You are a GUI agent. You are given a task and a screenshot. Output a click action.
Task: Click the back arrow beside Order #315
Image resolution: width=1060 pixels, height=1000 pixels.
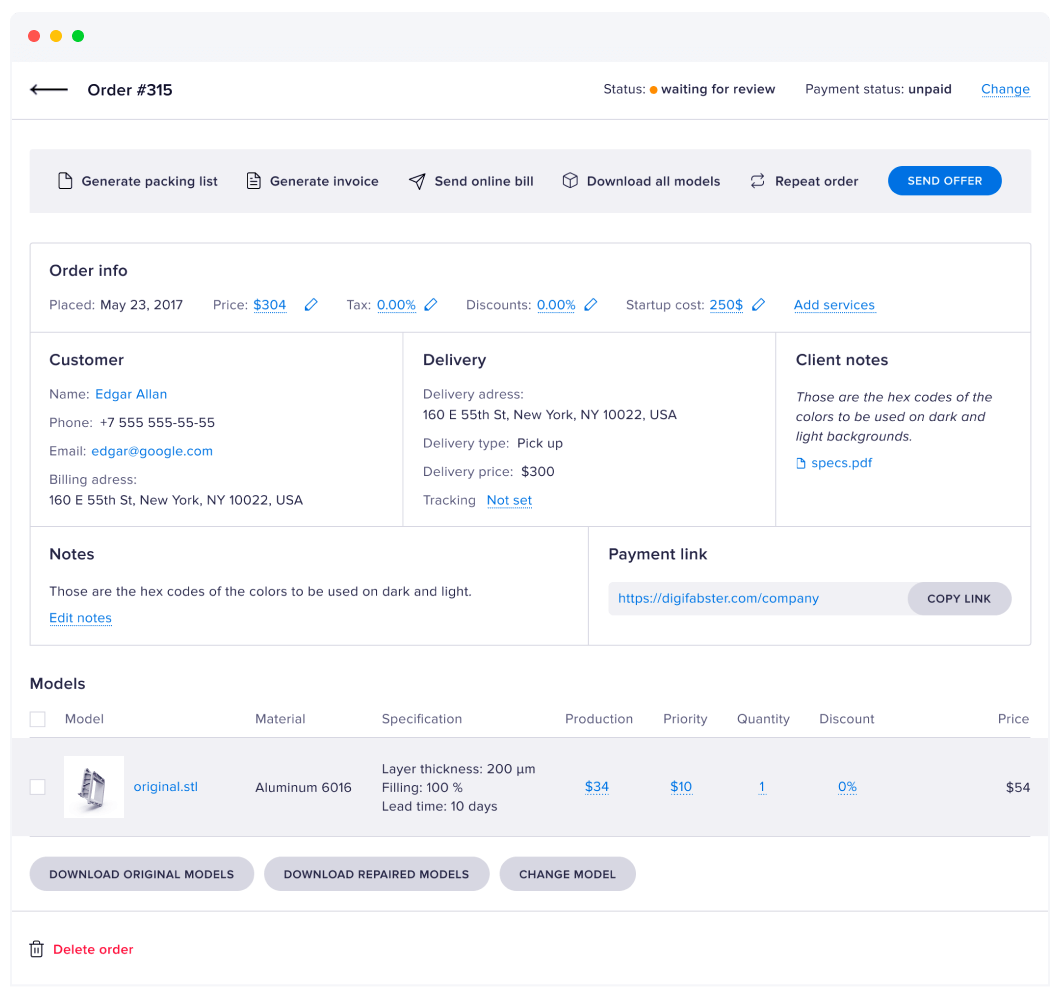pyautogui.click(x=48, y=89)
